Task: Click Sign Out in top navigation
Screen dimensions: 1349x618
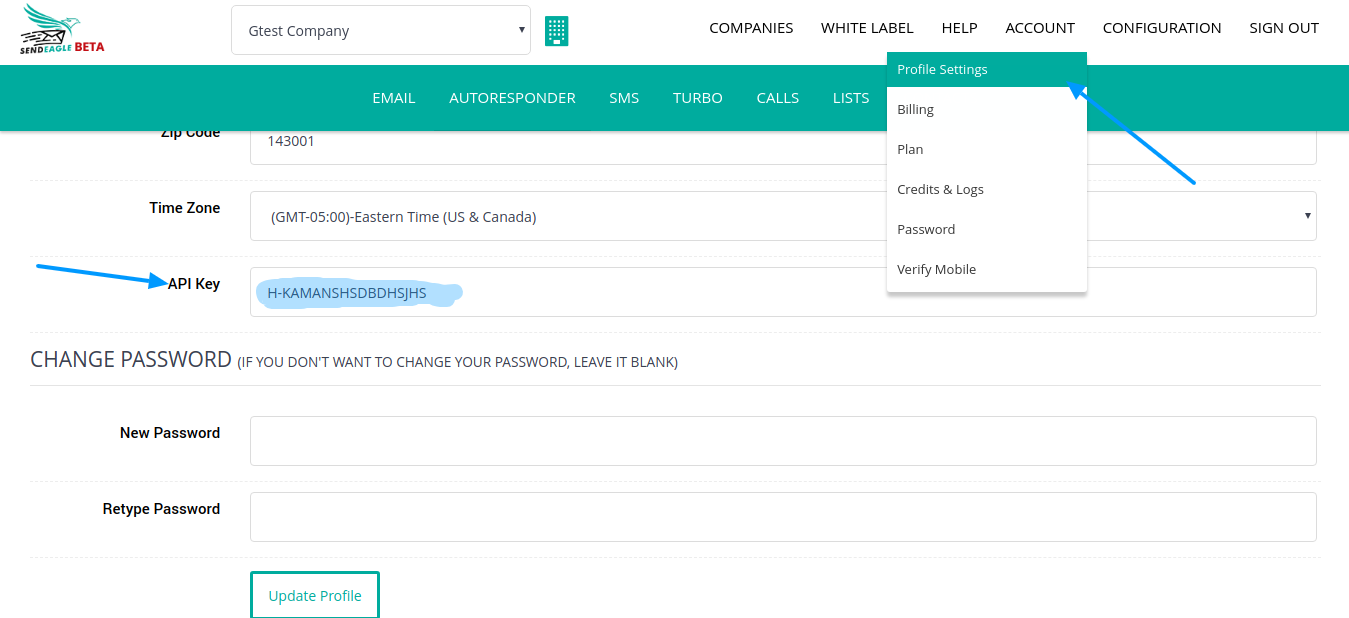Action: 1283,28
